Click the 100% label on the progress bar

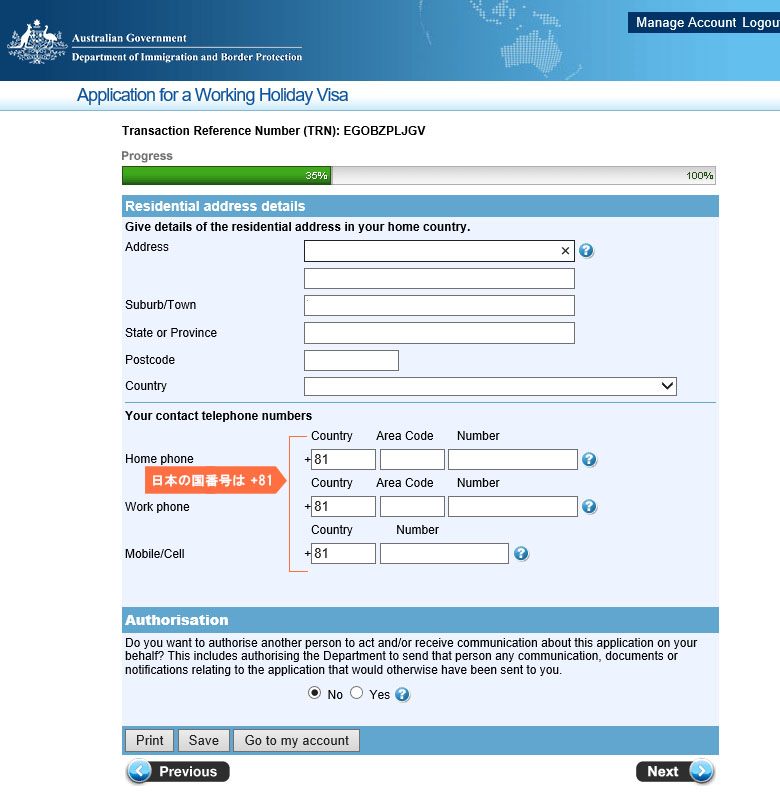point(699,176)
